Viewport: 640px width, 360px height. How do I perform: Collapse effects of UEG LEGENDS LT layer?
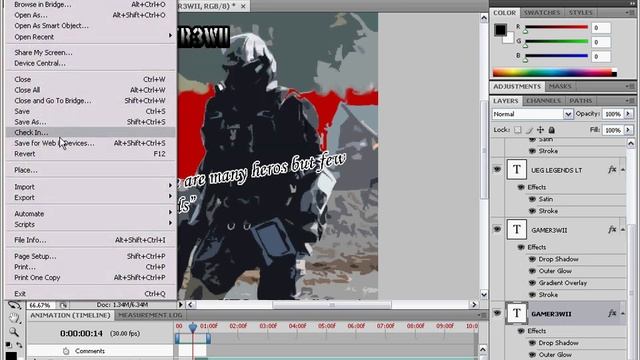click(623, 170)
